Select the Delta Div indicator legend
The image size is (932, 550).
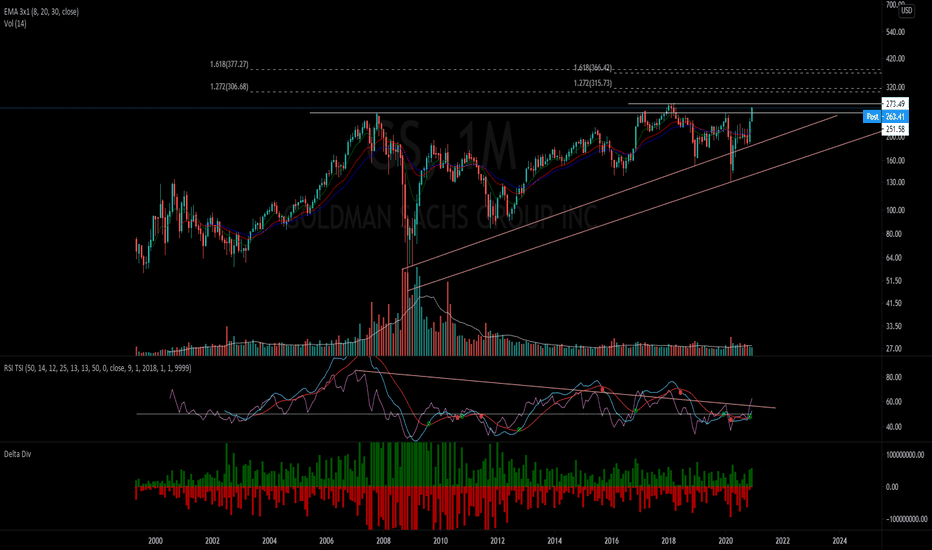(x=17, y=454)
